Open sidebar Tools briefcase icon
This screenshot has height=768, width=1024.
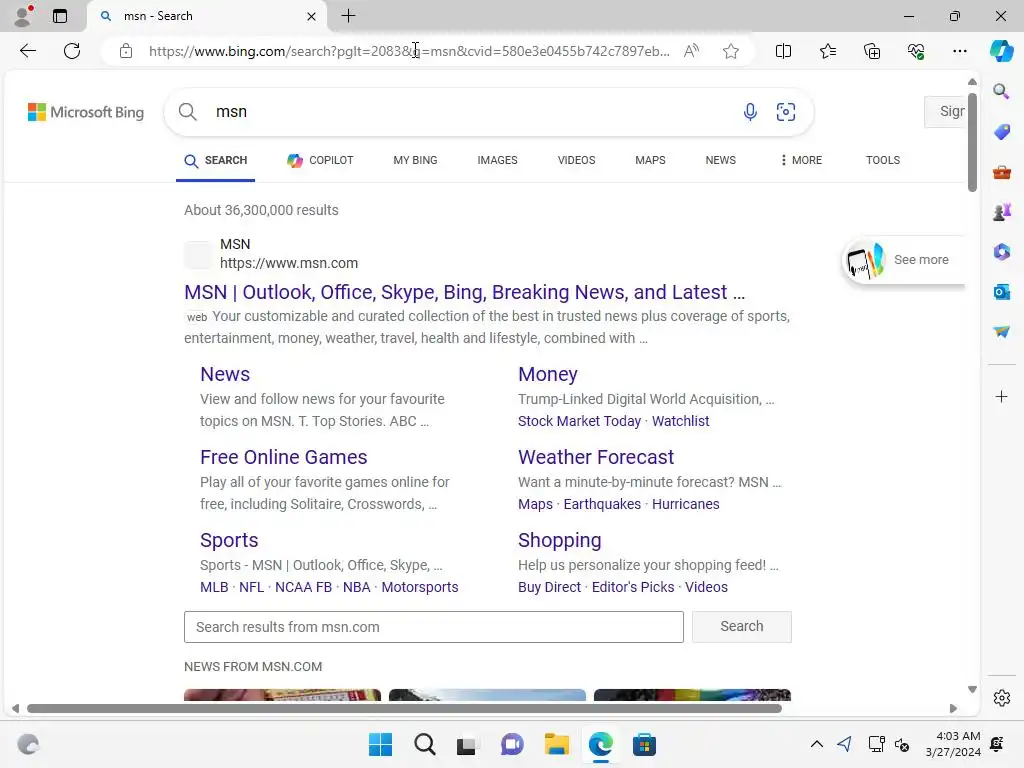pos(1001,172)
